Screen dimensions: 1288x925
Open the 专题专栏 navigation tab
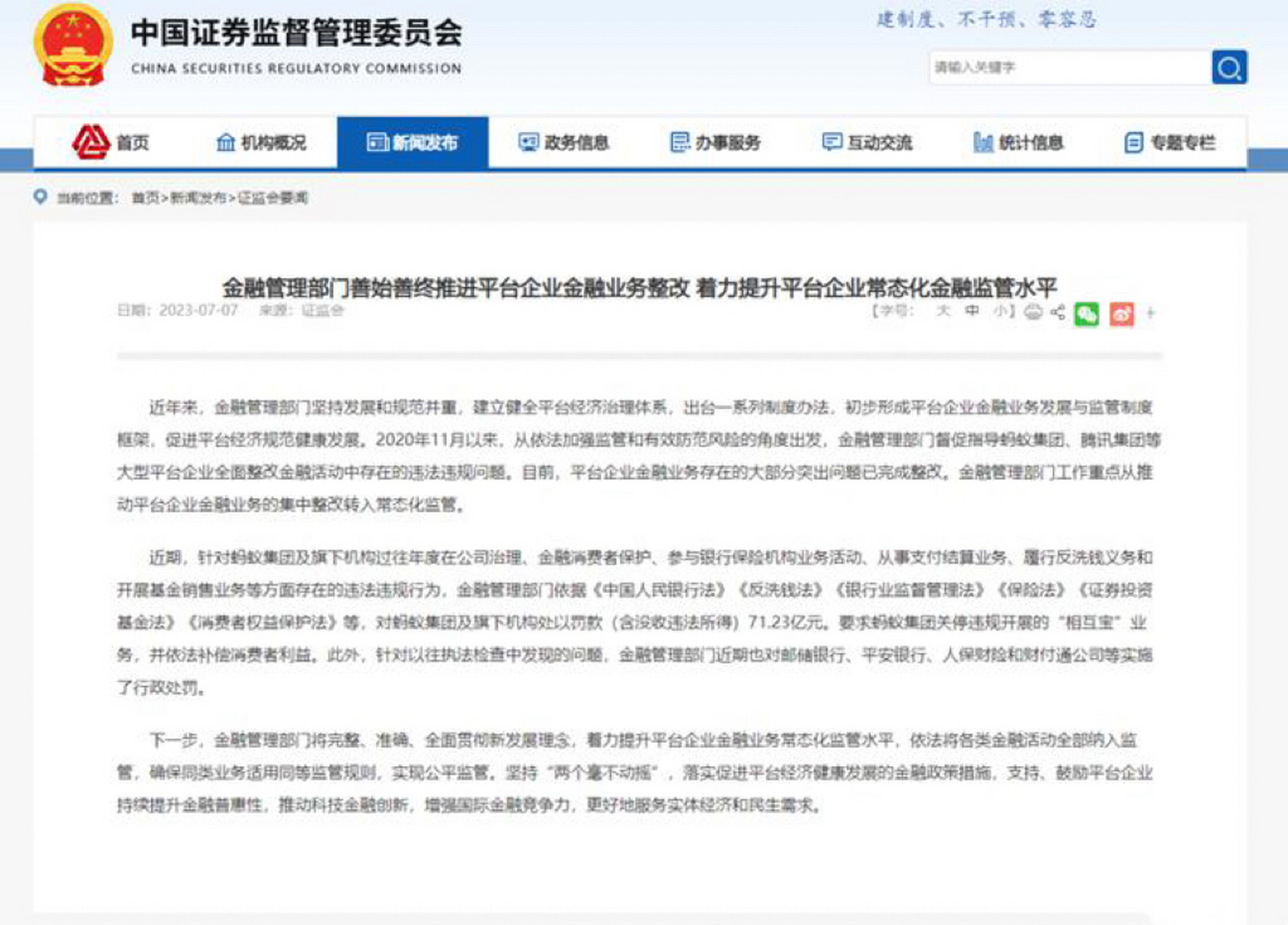[x=1170, y=142]
